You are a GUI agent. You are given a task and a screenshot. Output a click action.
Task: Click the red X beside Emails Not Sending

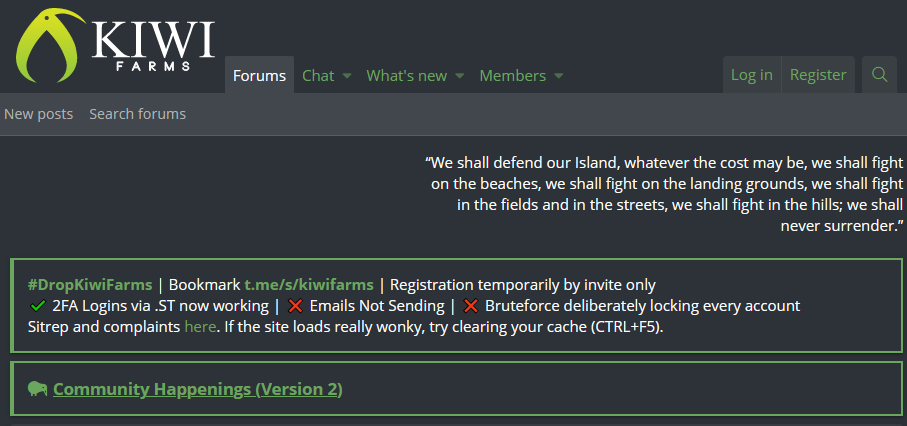(x=295, y=306)
